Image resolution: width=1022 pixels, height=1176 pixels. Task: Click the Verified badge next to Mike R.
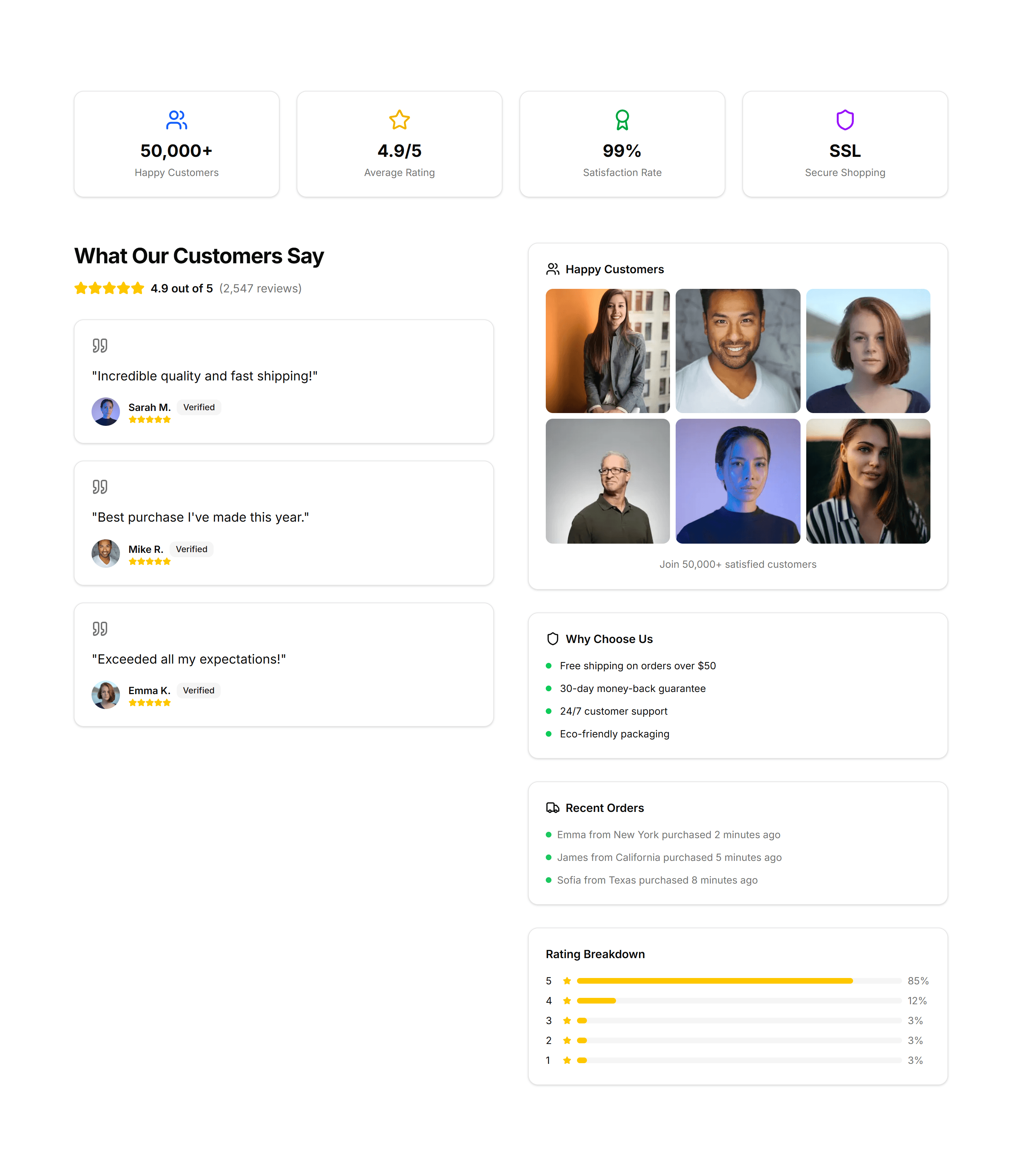click(192, 549)
